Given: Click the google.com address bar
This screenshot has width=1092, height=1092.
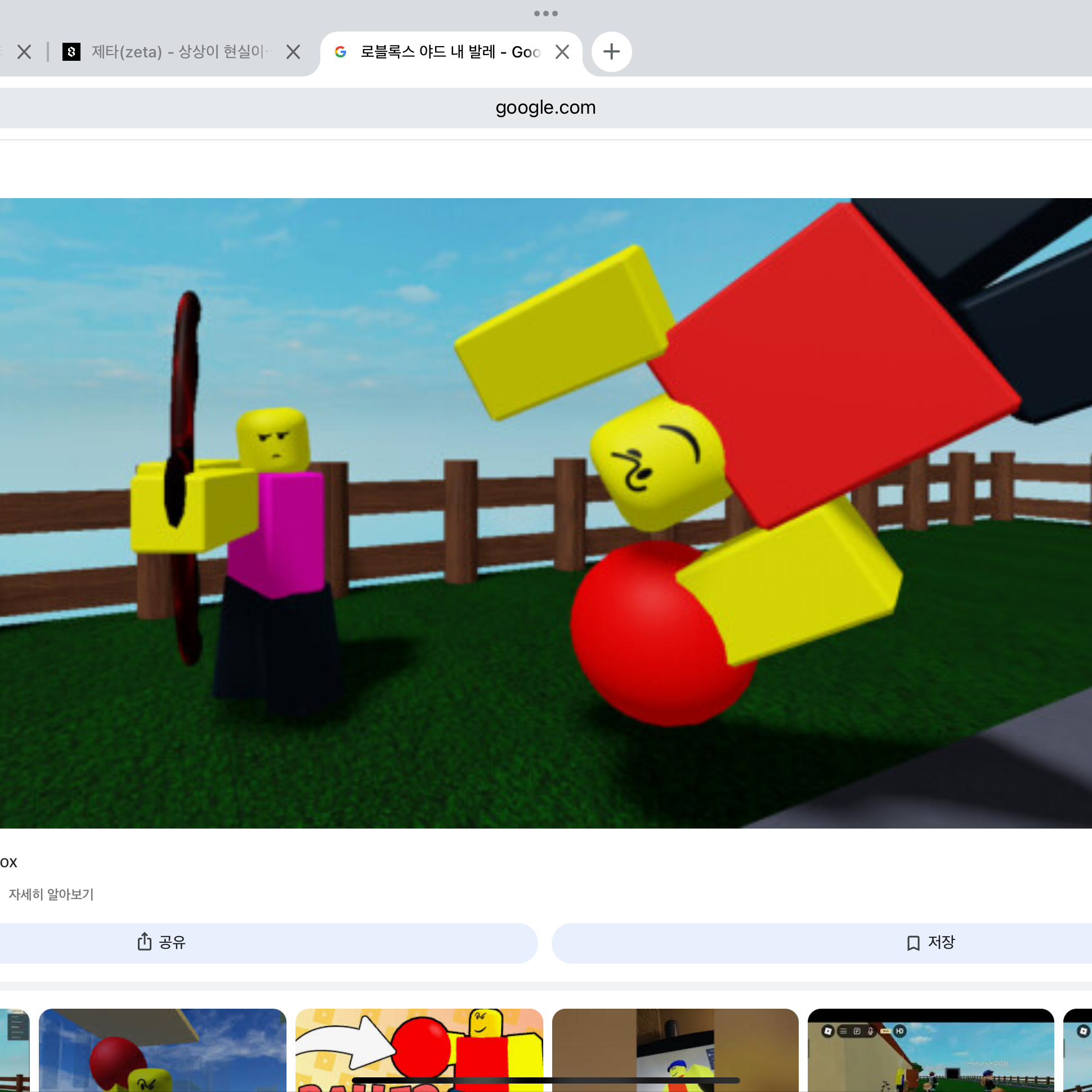Looking at the screenshot, I should (546, 108).
